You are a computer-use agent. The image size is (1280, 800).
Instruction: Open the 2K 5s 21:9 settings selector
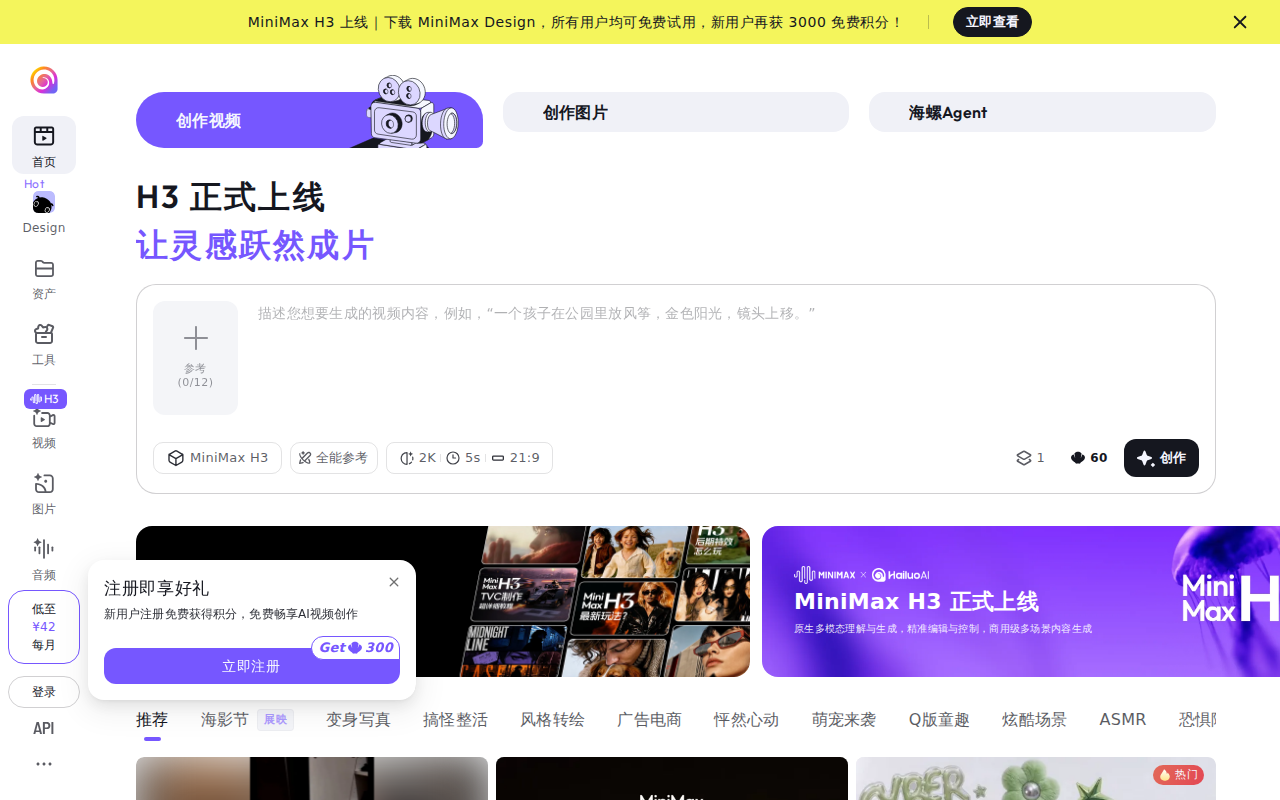click(x=469, y=458)
